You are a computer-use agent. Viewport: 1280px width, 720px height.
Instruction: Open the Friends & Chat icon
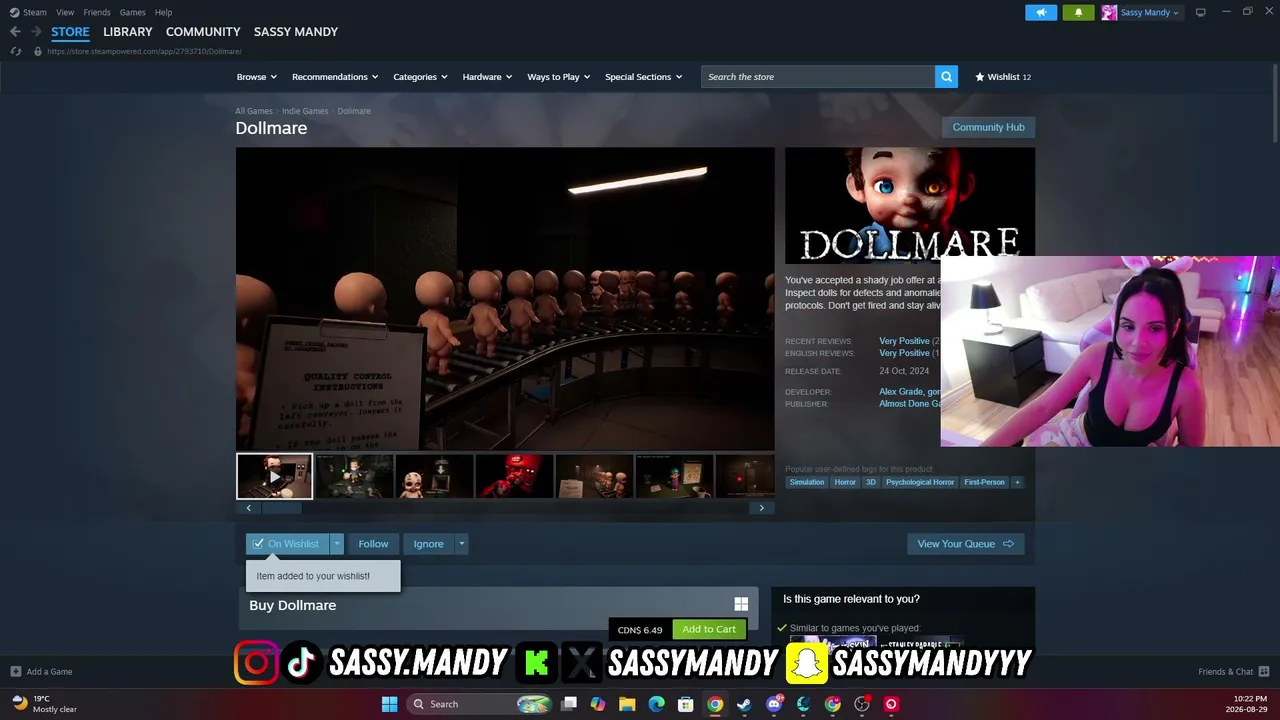pyautogui.click(x=1264, y=672)
